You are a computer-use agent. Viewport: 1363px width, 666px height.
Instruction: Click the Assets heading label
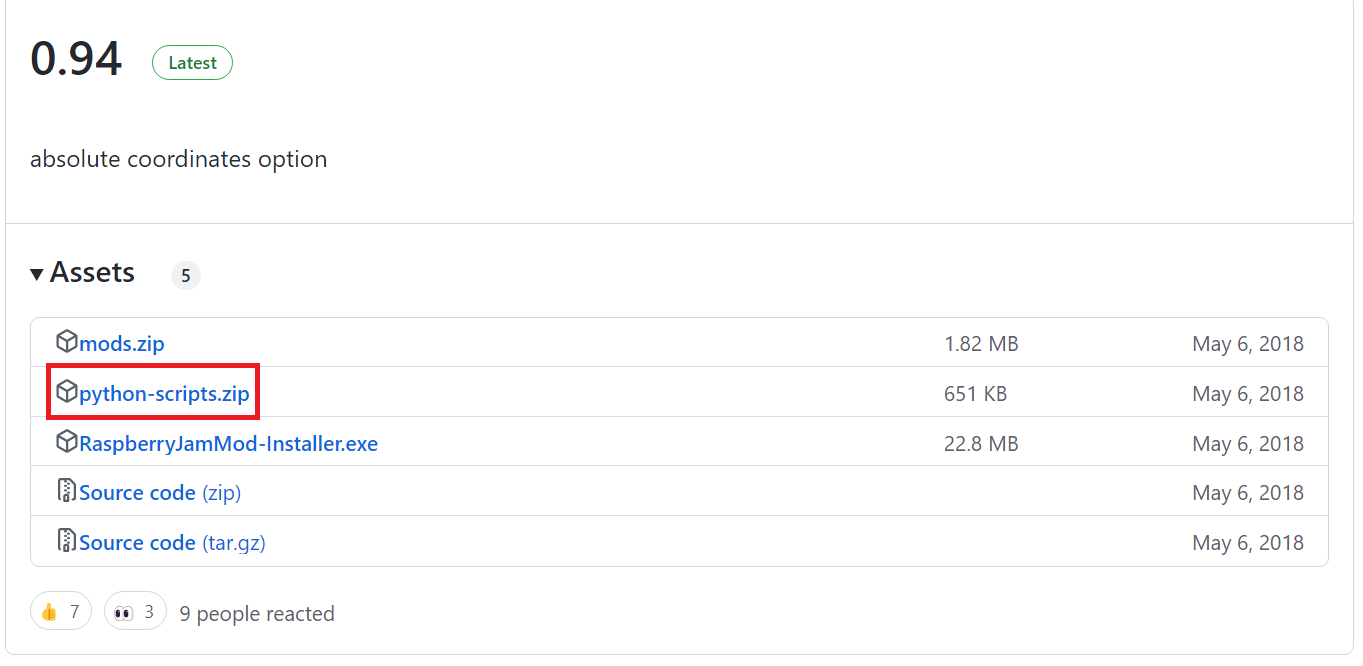pyautogui.click(x=92, y=272)
